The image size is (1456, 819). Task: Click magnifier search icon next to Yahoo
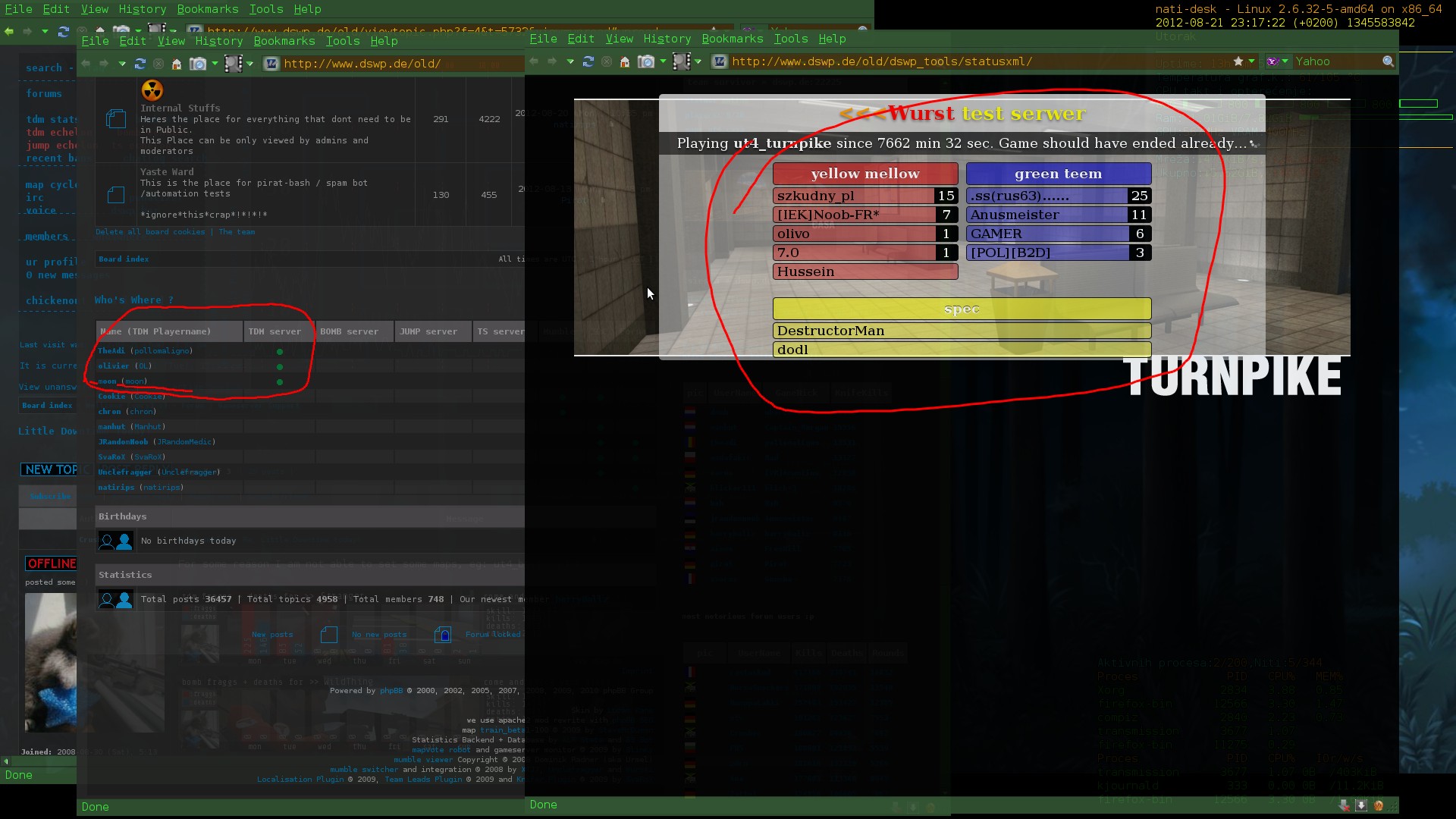(1388, 61)
